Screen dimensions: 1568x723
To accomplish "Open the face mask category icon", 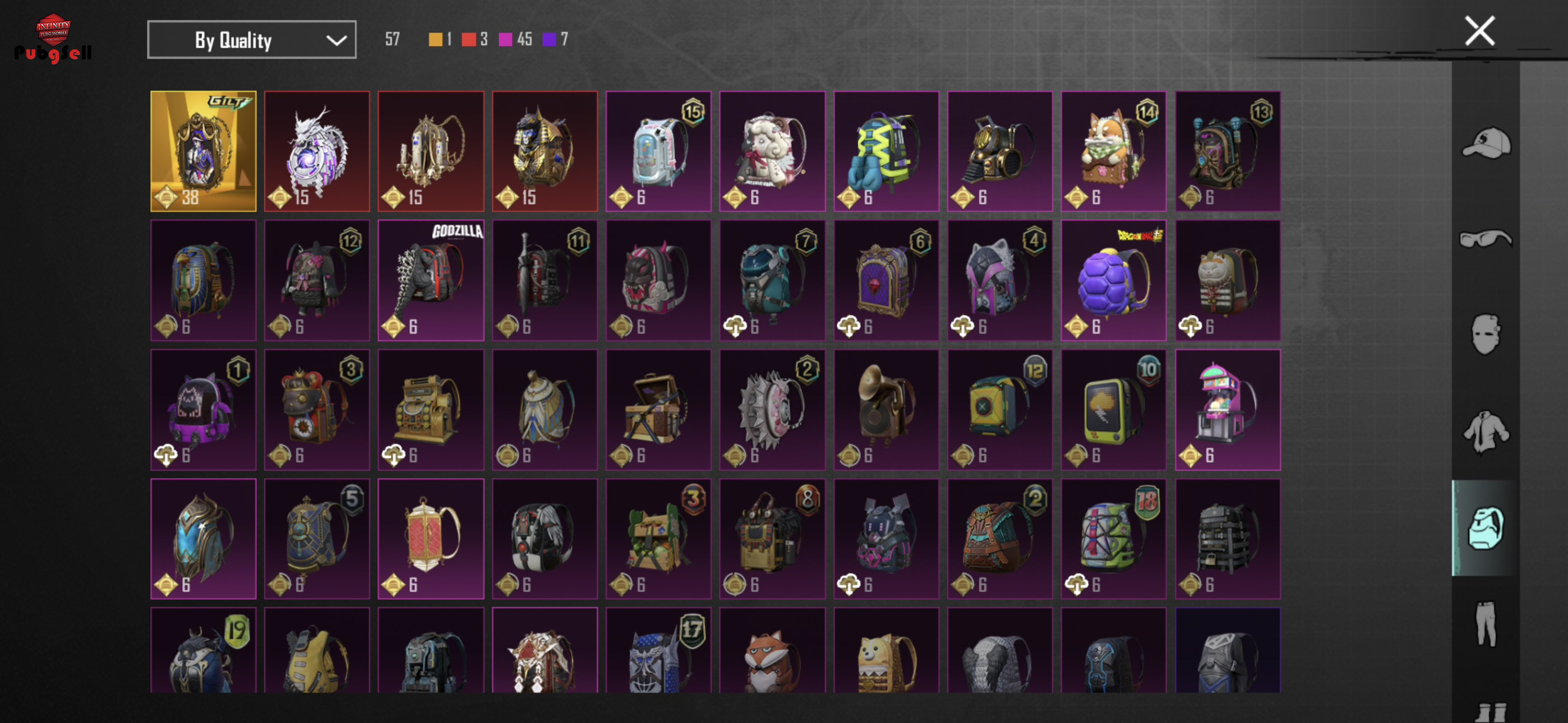I will tap(1485, 333).
